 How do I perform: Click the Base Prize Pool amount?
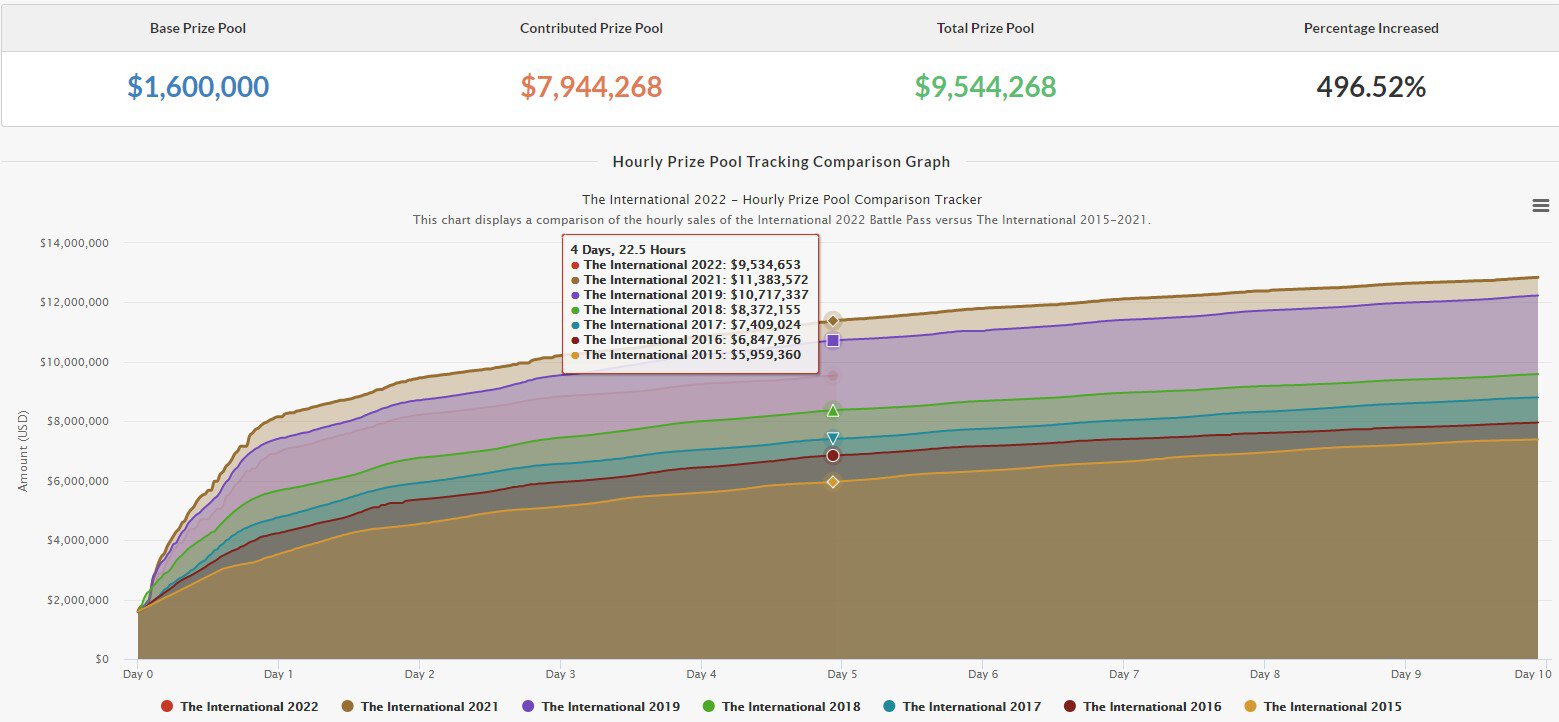[198, 87]
